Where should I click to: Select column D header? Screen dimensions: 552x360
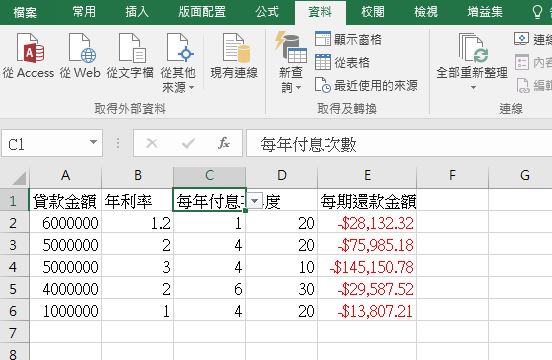coord(282,175)
